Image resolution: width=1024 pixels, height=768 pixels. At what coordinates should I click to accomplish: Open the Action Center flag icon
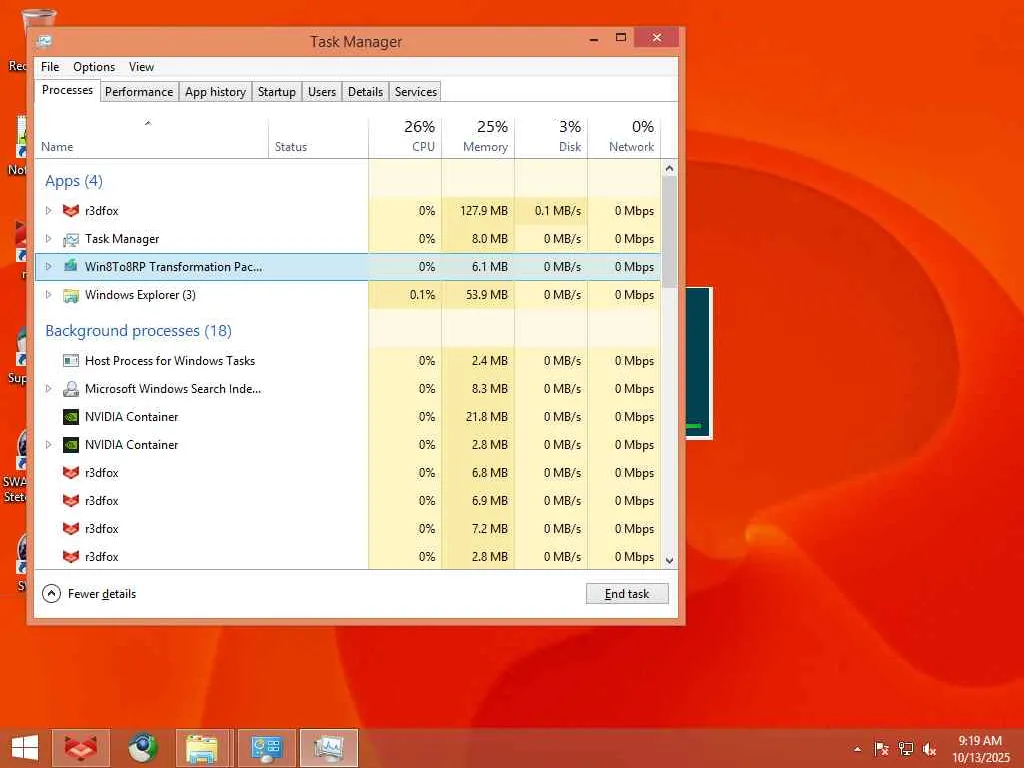[881, 749]
